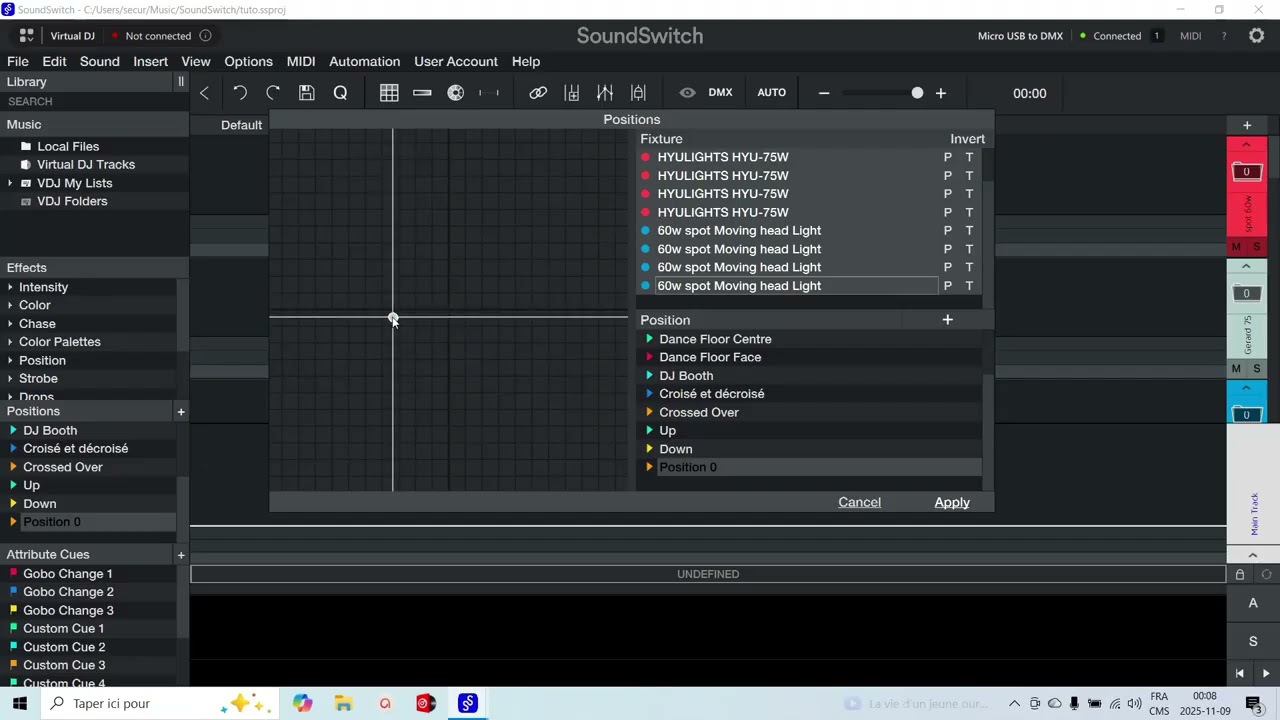Expand the Intensity effects category
Image resolution: width=1280 pixels, height=720 pixels.
click(x=11, y=287)
